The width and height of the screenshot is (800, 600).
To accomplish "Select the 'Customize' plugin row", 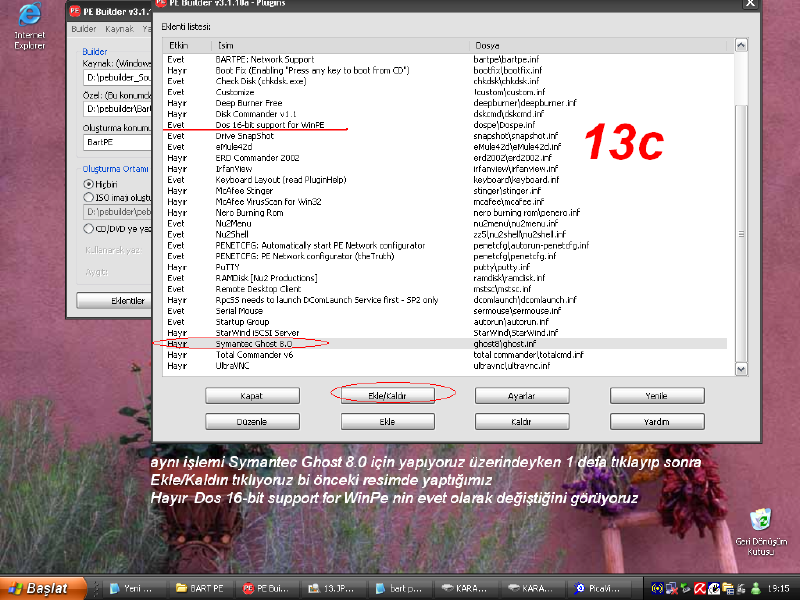I will tap(445, 92).
